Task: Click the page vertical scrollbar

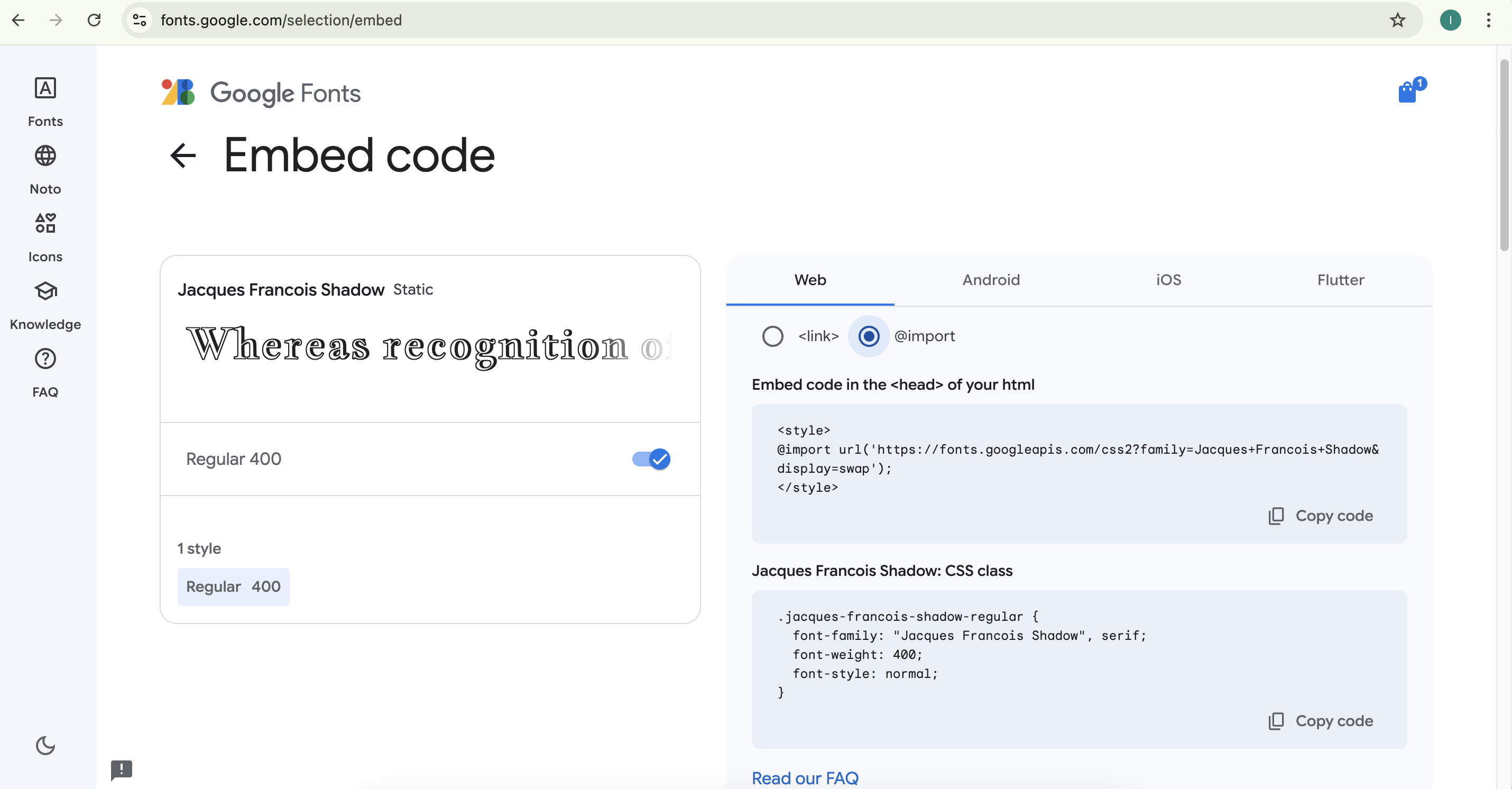Action: 1504,155
